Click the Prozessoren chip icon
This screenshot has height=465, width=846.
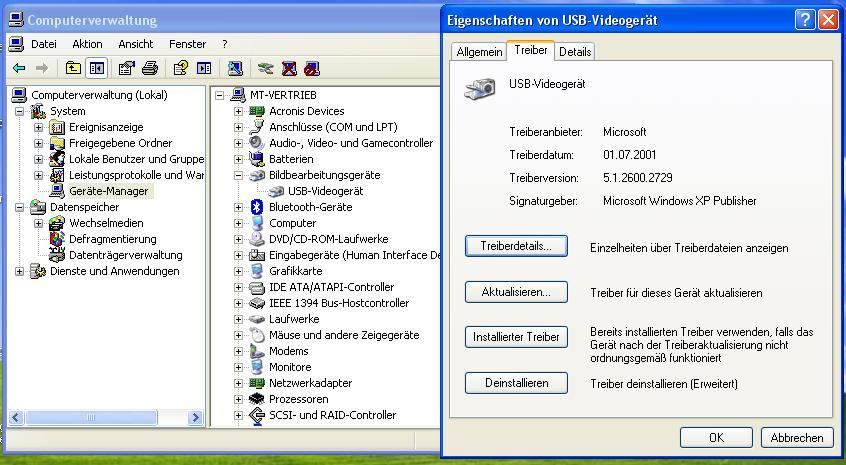(x=257, y=399)
